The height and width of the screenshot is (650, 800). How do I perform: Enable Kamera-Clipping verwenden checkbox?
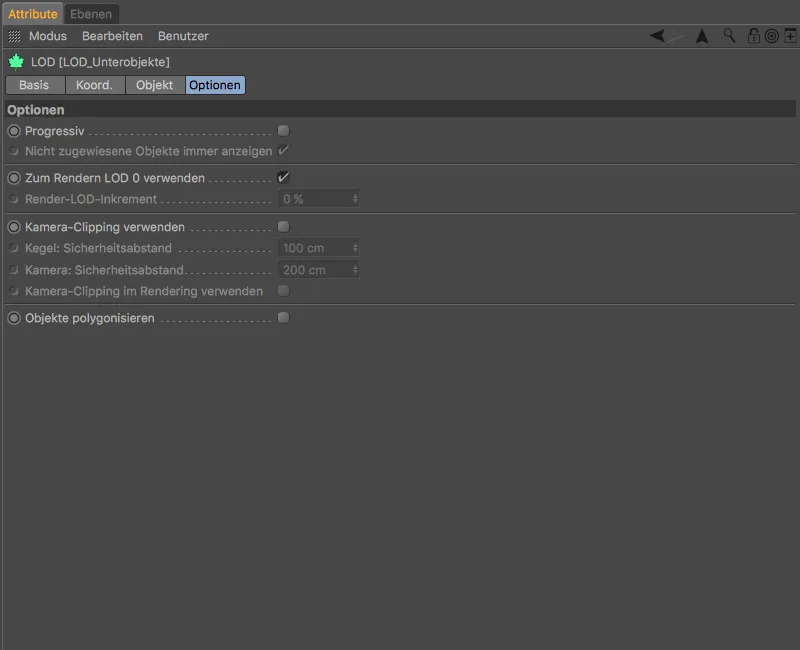(x=284, y=227)
